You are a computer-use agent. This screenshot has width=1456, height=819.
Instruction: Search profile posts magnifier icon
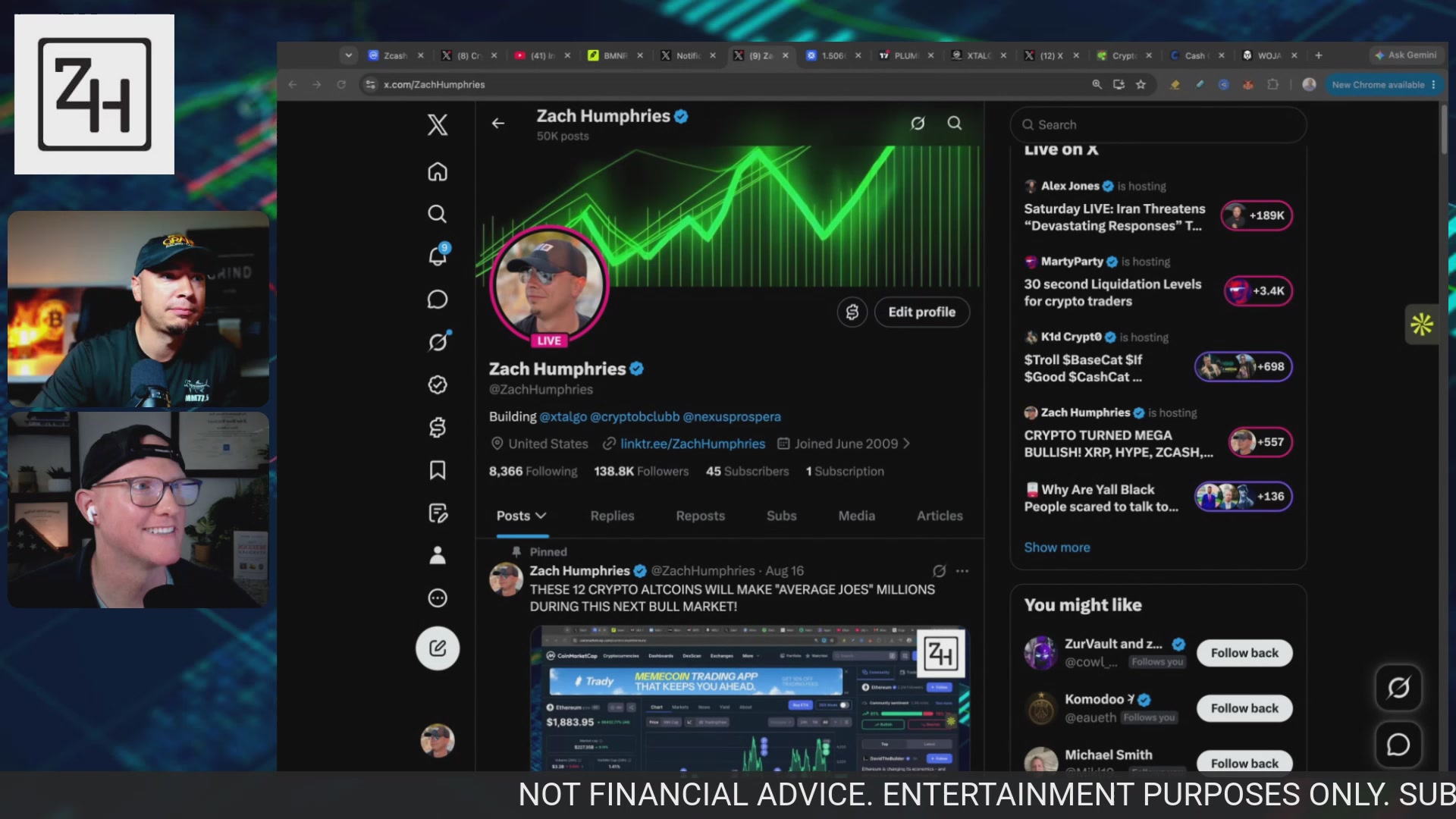pos(955,124)
